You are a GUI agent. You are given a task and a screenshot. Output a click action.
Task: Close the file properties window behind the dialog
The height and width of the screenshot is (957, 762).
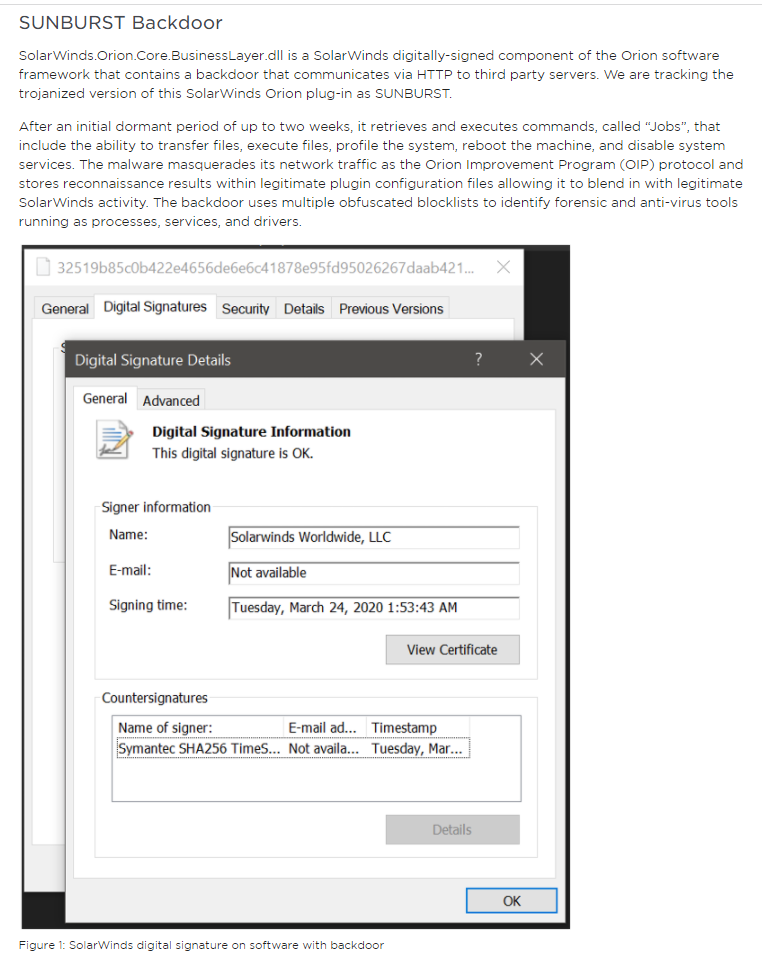click(x=503, y=267)
